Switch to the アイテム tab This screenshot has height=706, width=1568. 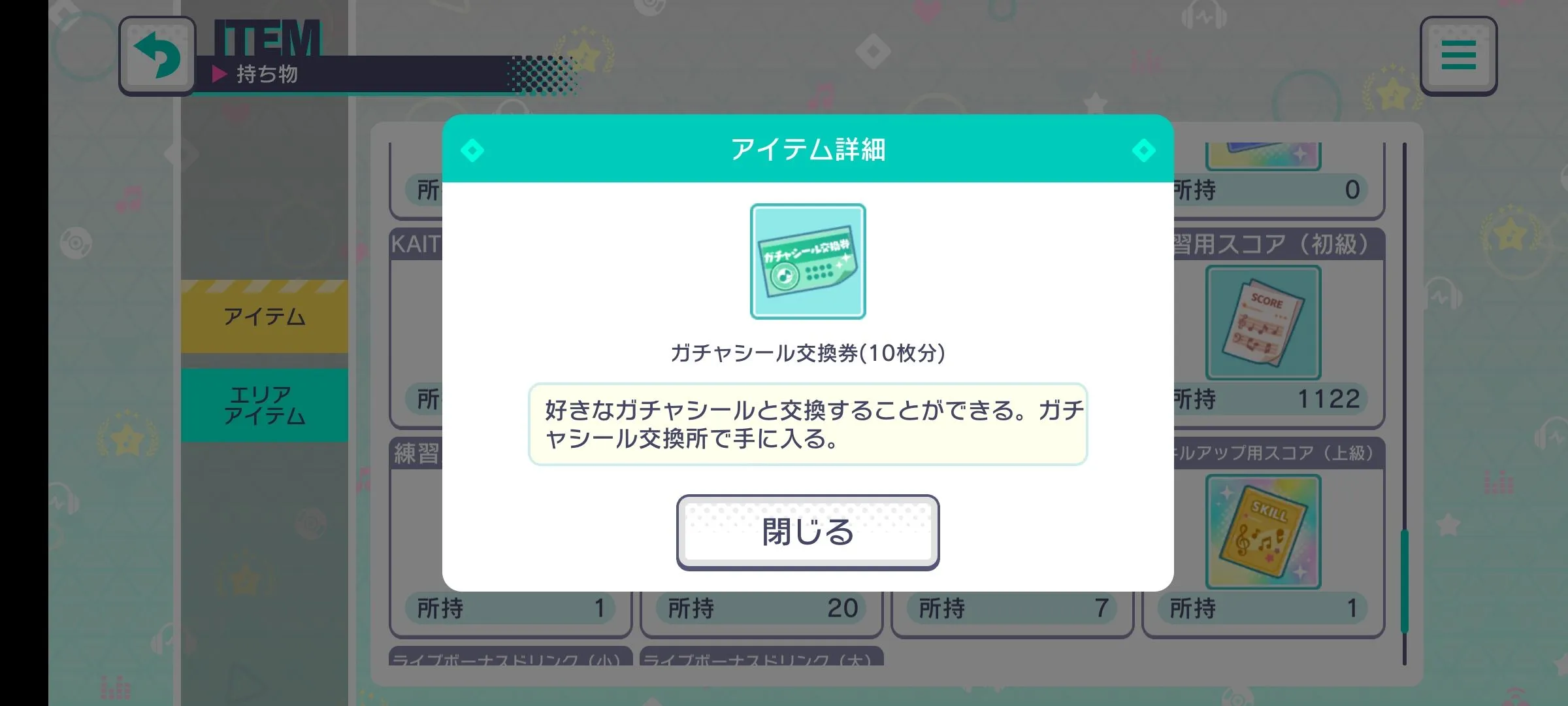click(265, 317)
